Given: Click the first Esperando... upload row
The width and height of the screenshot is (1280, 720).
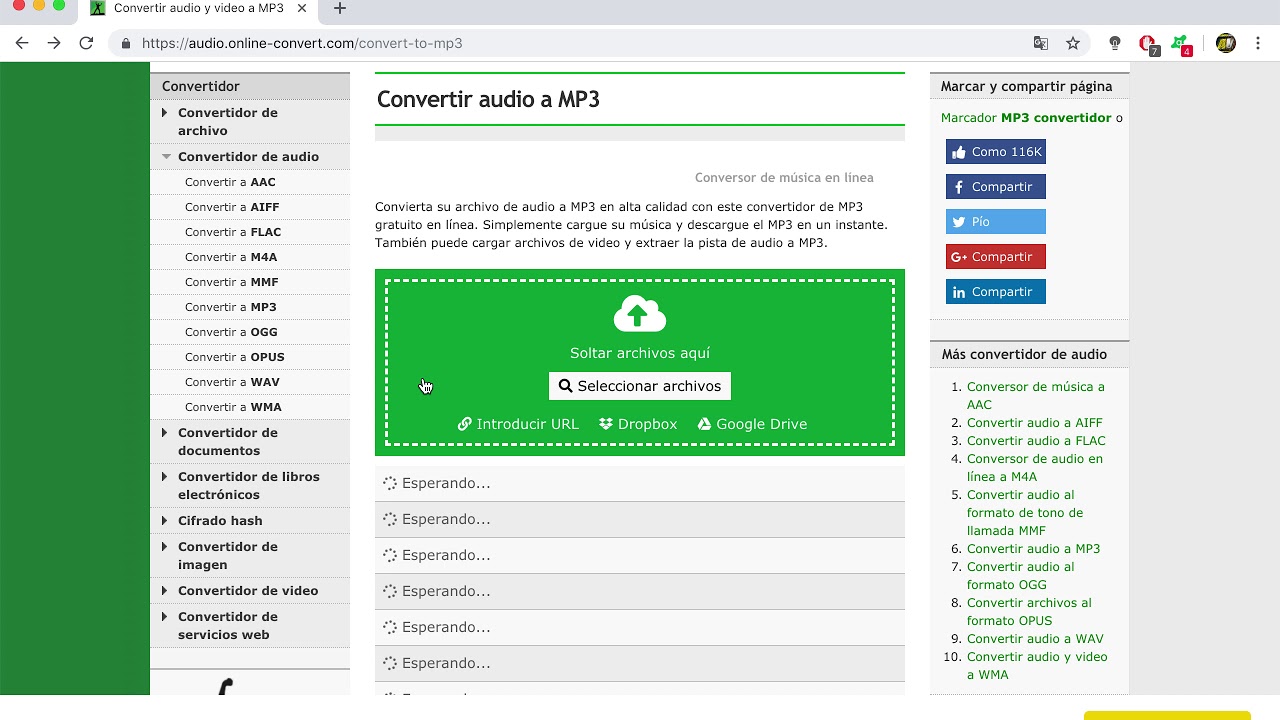Looking at the screenshot, I should pyautogui.click(x=640, y=484).
